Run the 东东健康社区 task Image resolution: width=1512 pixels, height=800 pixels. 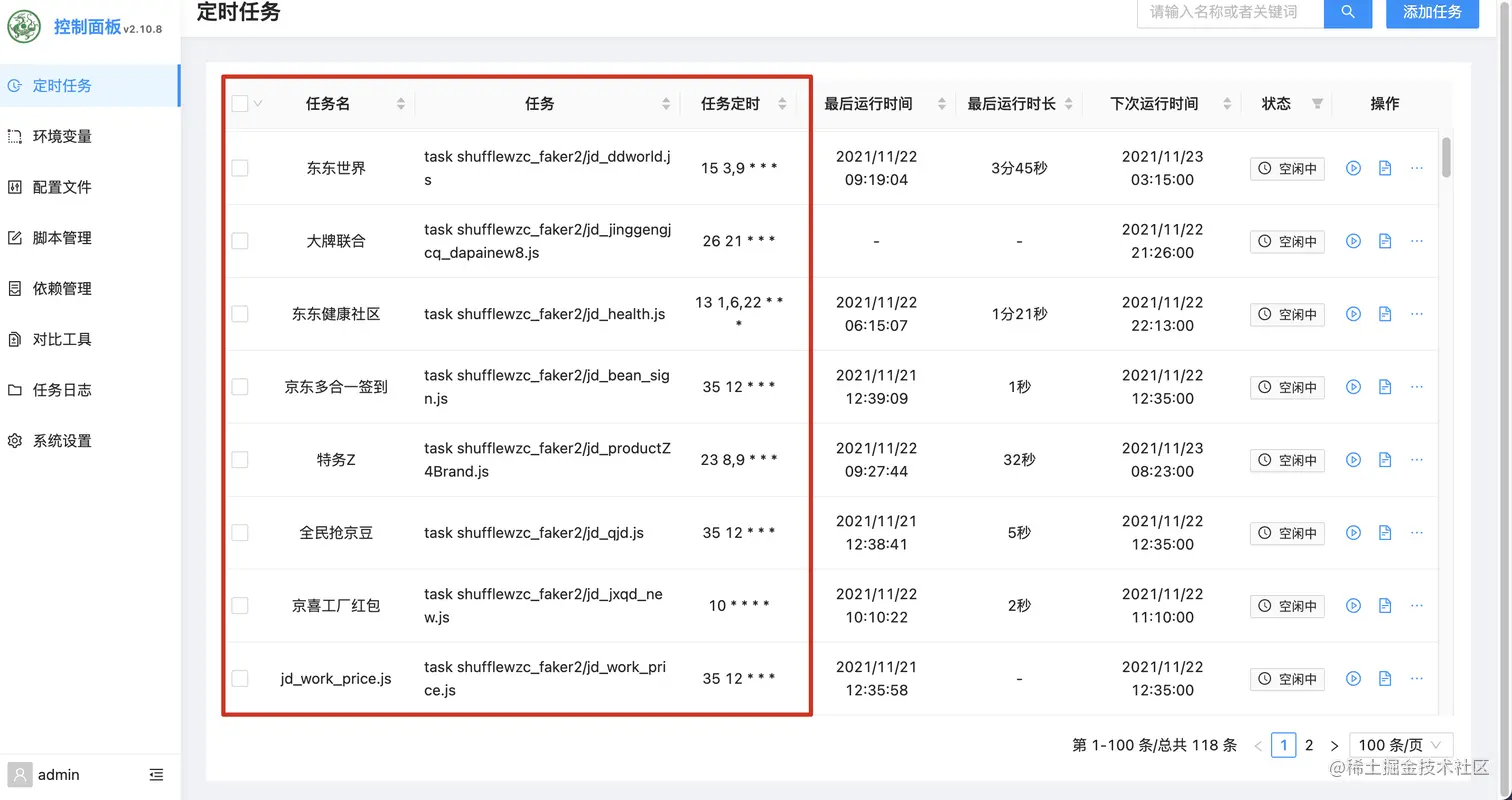click(x=1353, y=314)
